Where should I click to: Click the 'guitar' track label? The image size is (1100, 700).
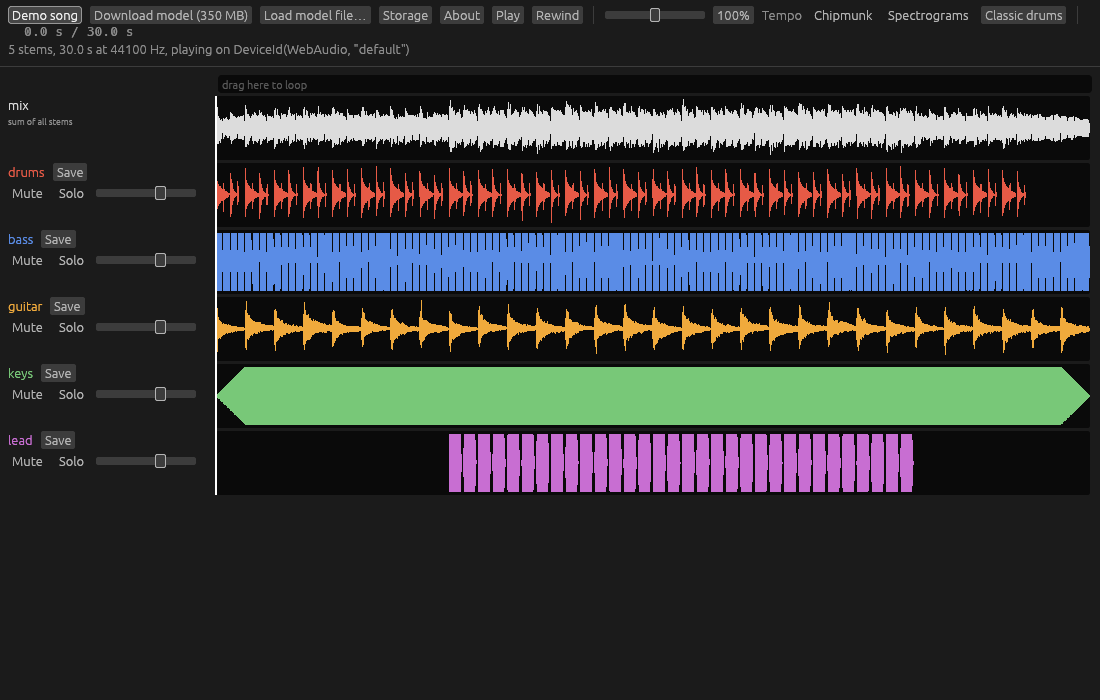click(x=25, y=307)
